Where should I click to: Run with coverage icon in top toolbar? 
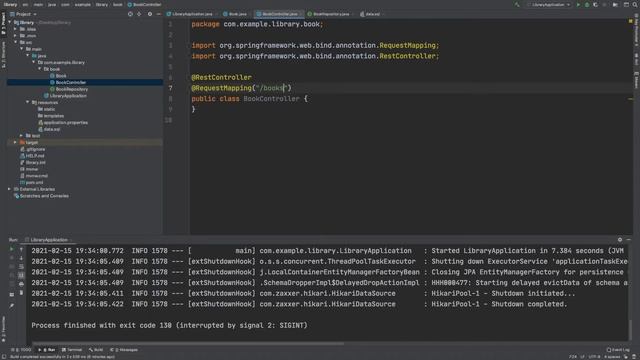[x=596, y=5]
